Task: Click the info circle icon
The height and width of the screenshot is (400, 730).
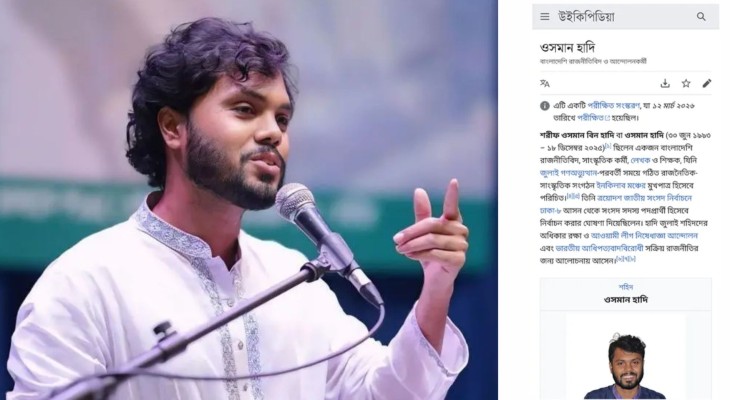Action: 545,106
